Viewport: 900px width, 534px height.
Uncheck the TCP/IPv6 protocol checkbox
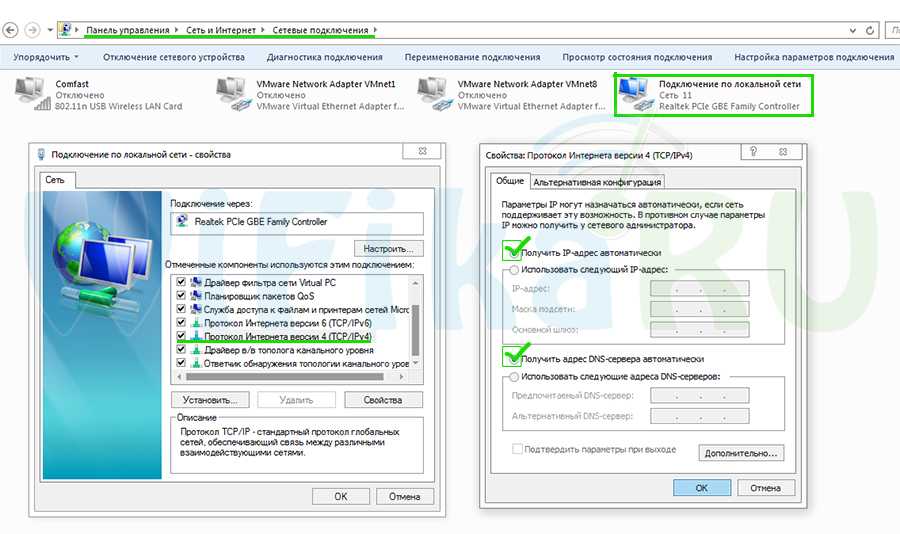(181, 323)
